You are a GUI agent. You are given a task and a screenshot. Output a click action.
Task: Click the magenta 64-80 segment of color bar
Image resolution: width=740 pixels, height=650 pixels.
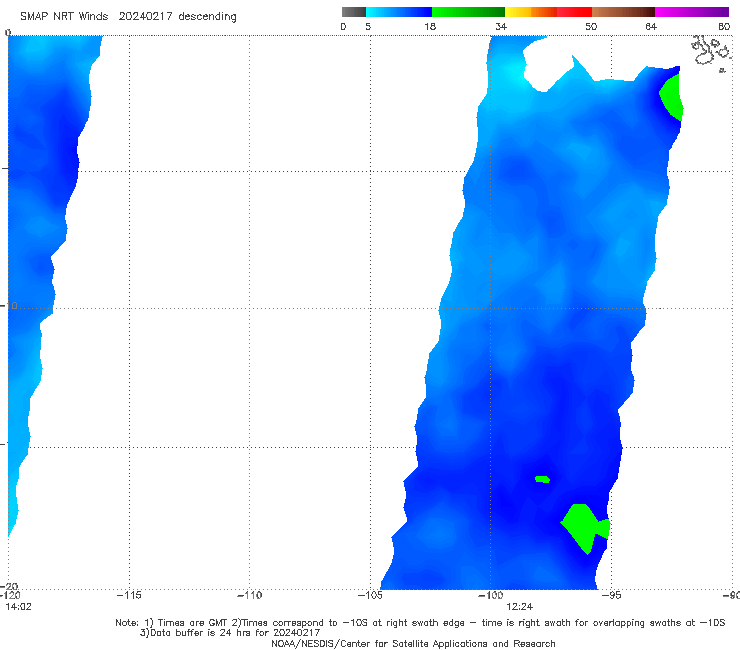(x=692, y=12)
